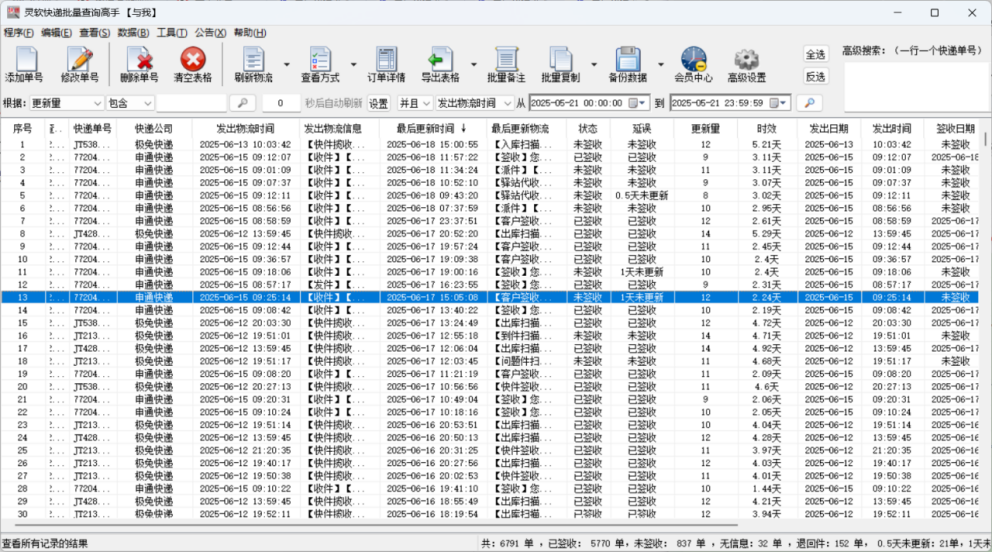This screenshot has width=992, height=552.
Task: Sort by 状态 column header
Action: 587,128
